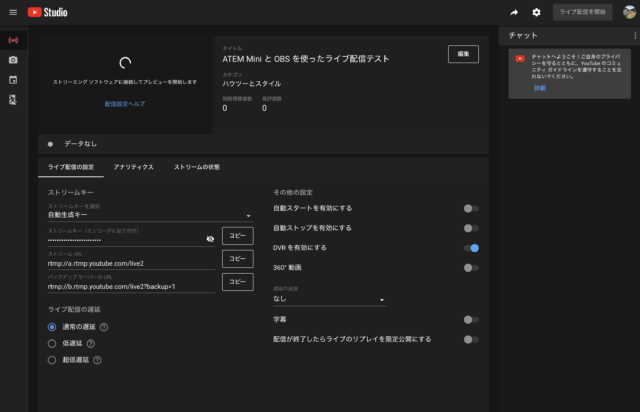Open the hamburger menu next to YouTube Studio
Image resolution: width=640 pixels, height=412 pixels.
[x=13, y=12]
